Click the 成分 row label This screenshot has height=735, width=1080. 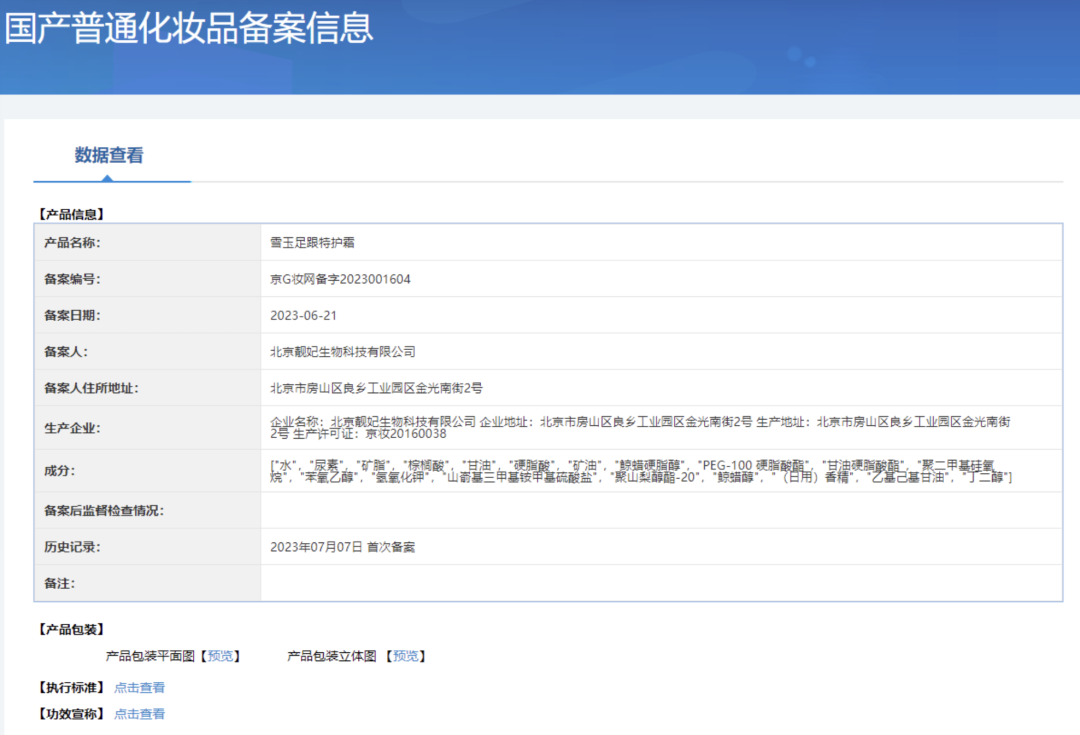(60, 471)
